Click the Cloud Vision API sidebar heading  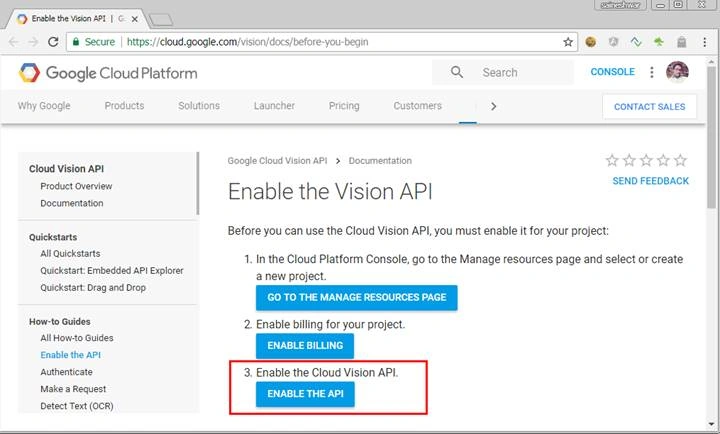pos(66,169)
